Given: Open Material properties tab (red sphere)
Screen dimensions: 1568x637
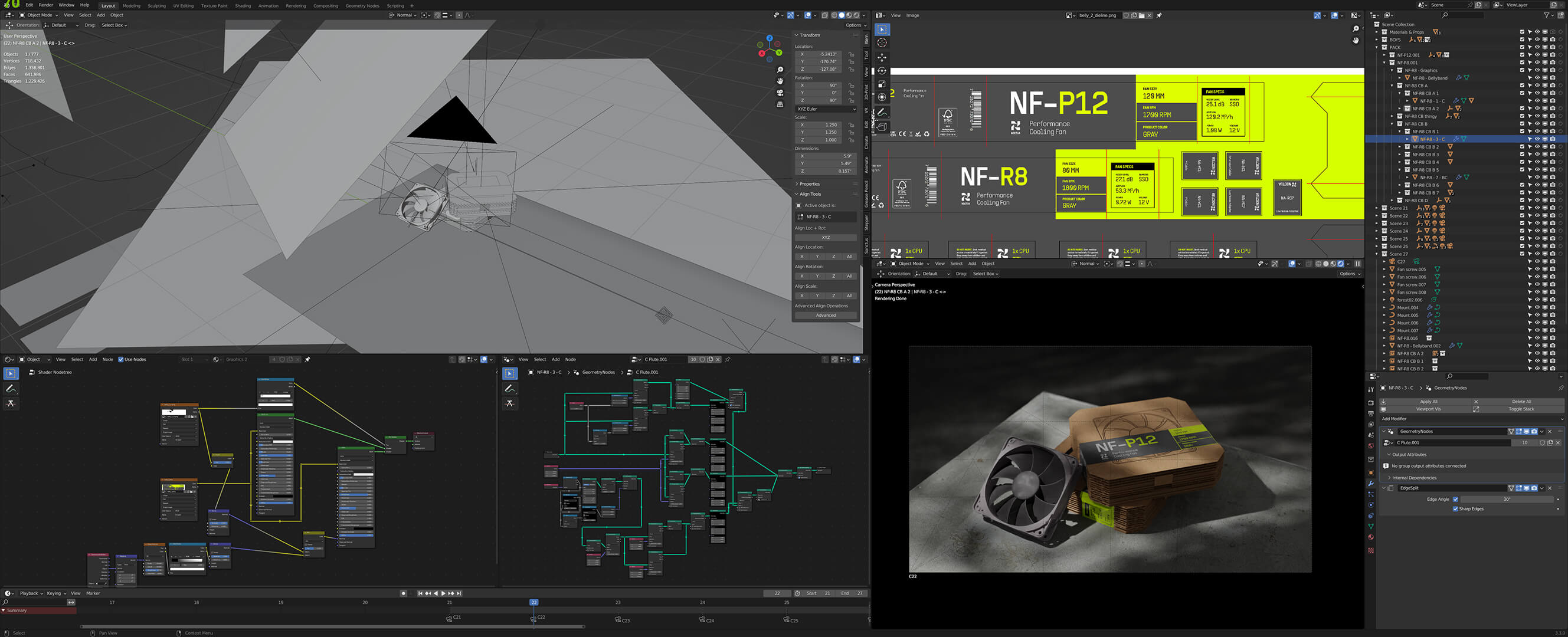Looking at the screenshot, I should (x=1371, y=537).
